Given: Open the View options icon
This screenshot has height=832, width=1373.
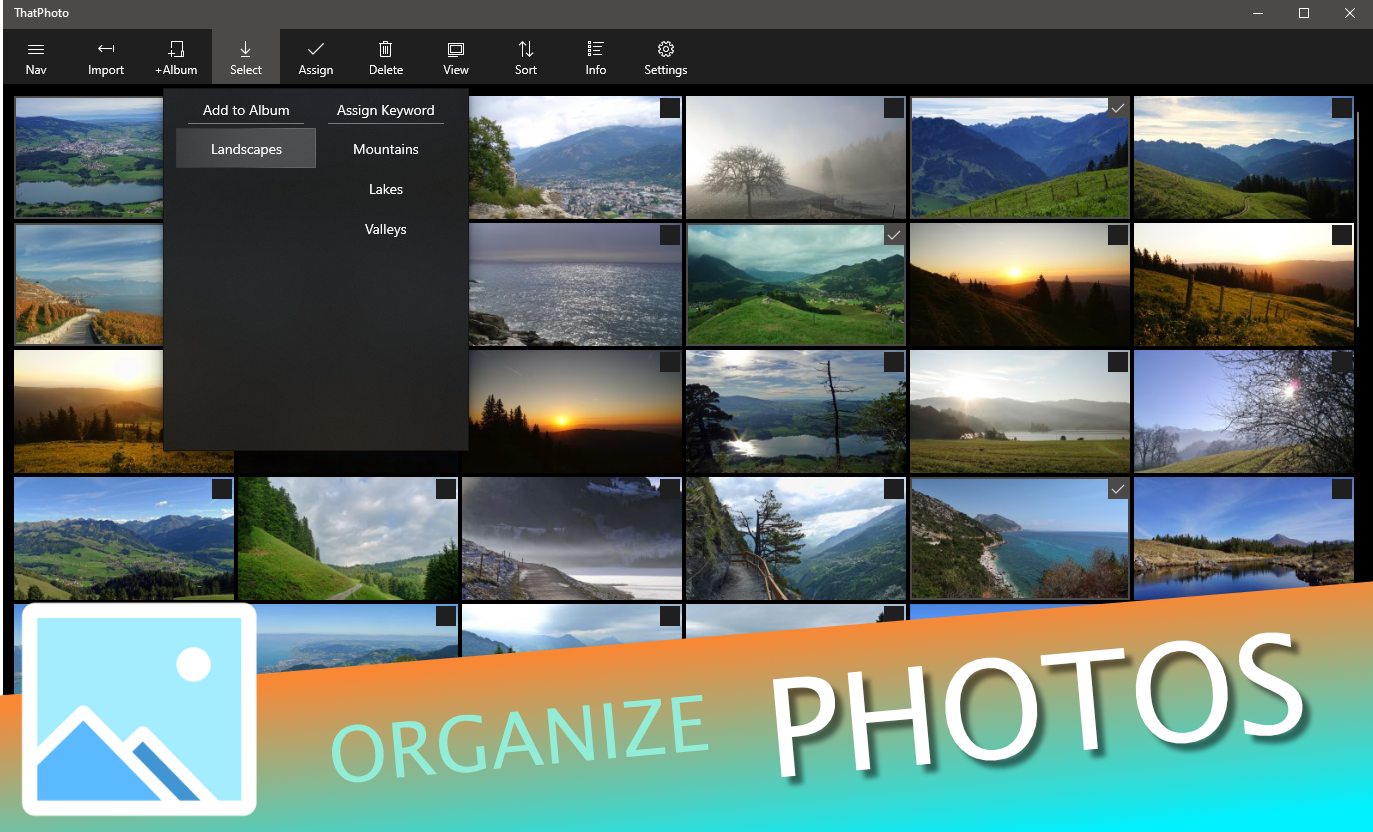Looking at the screenshot, I should tap(456, 58).
